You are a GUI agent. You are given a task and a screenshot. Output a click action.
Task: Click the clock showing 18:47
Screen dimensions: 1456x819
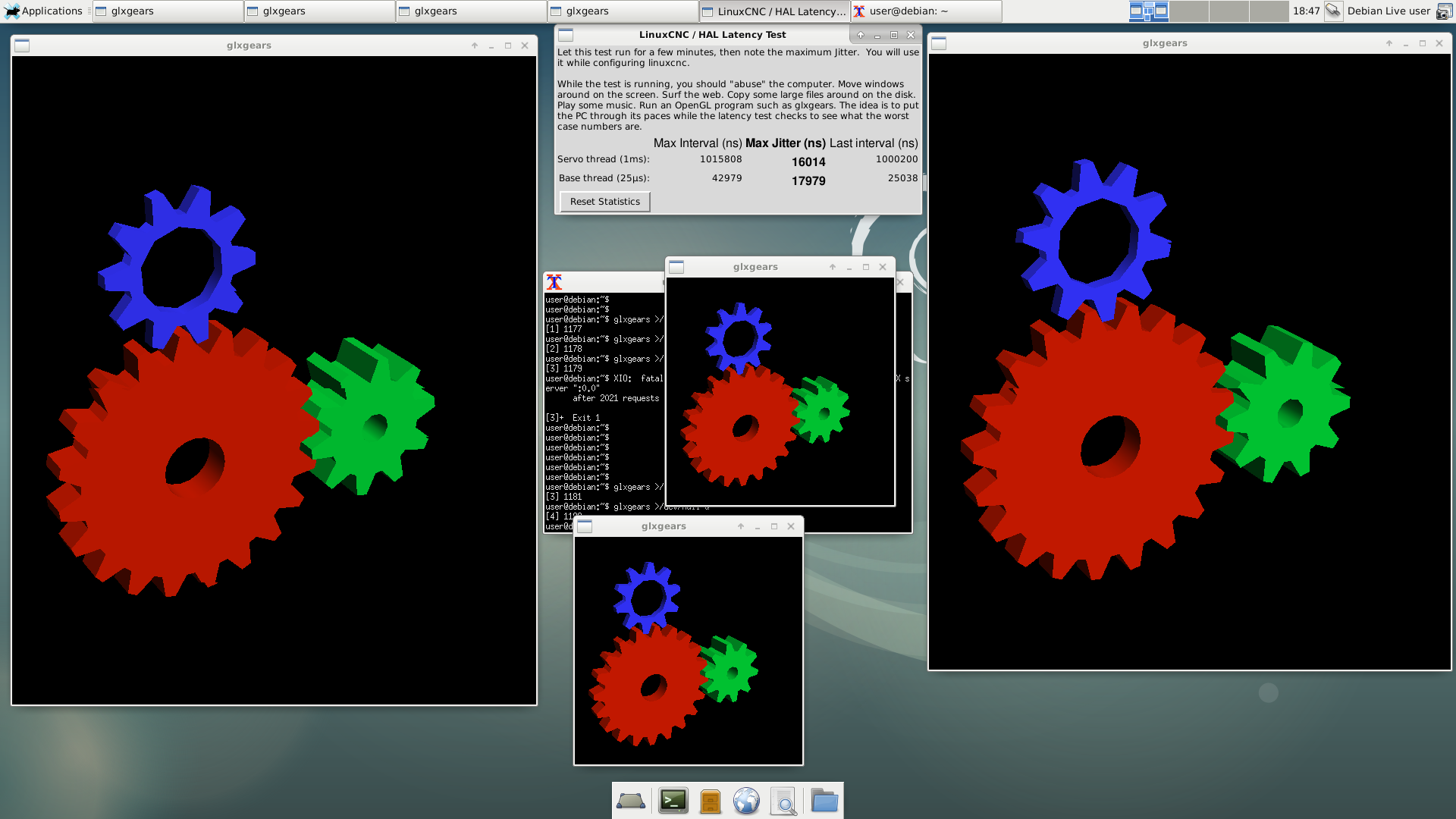pos(1306,11)
